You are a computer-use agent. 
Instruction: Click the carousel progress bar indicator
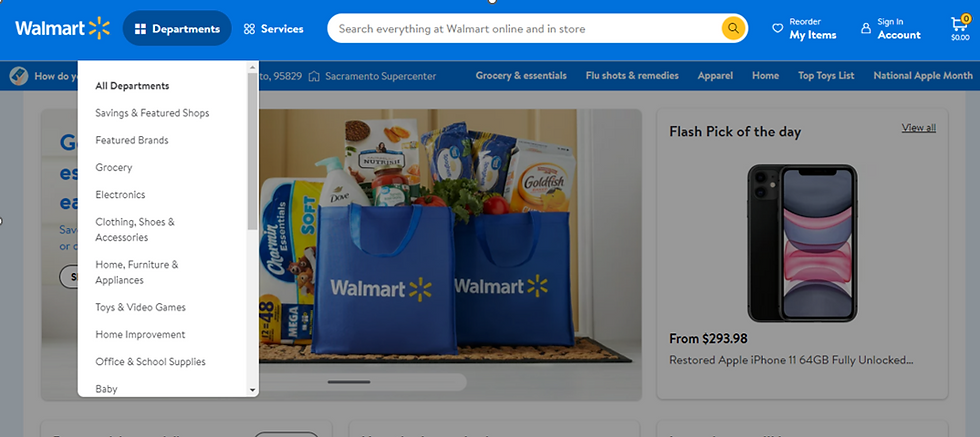click(x=349, y=381)
